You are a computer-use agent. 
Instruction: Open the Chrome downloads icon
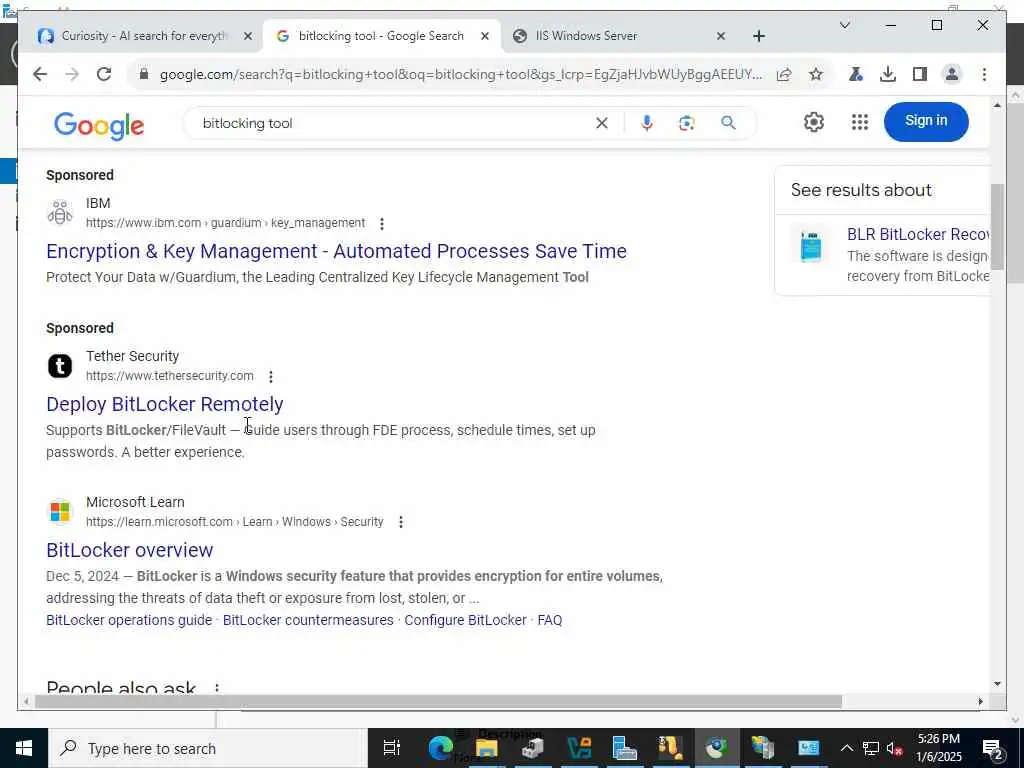pyautogui.click(x=888, y=74)
